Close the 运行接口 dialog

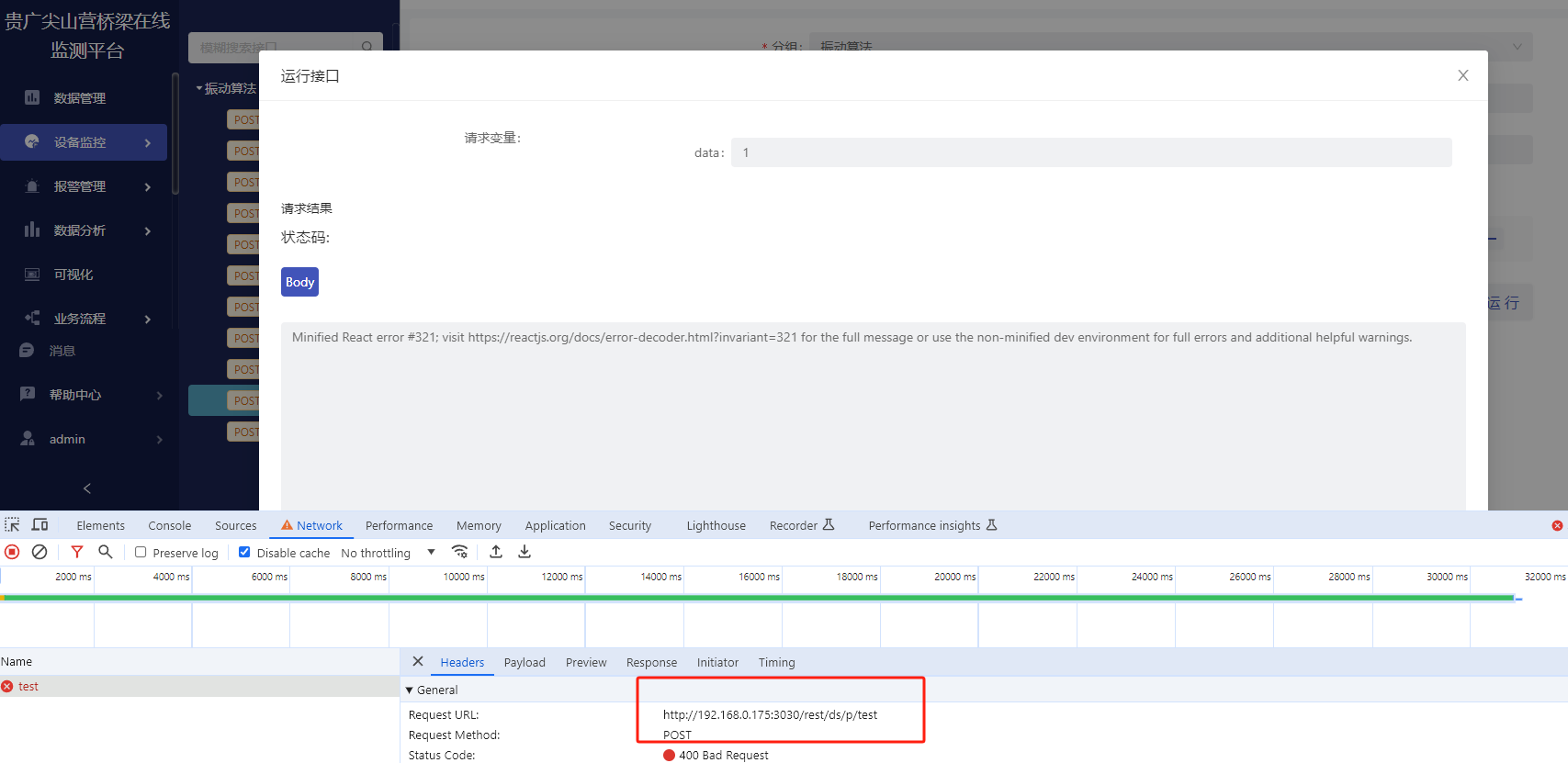coord(1463,75)
